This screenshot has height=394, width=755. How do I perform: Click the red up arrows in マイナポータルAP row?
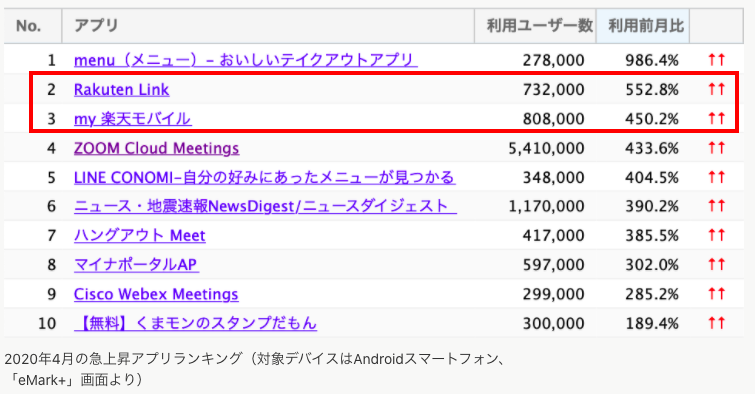[716, 264]
